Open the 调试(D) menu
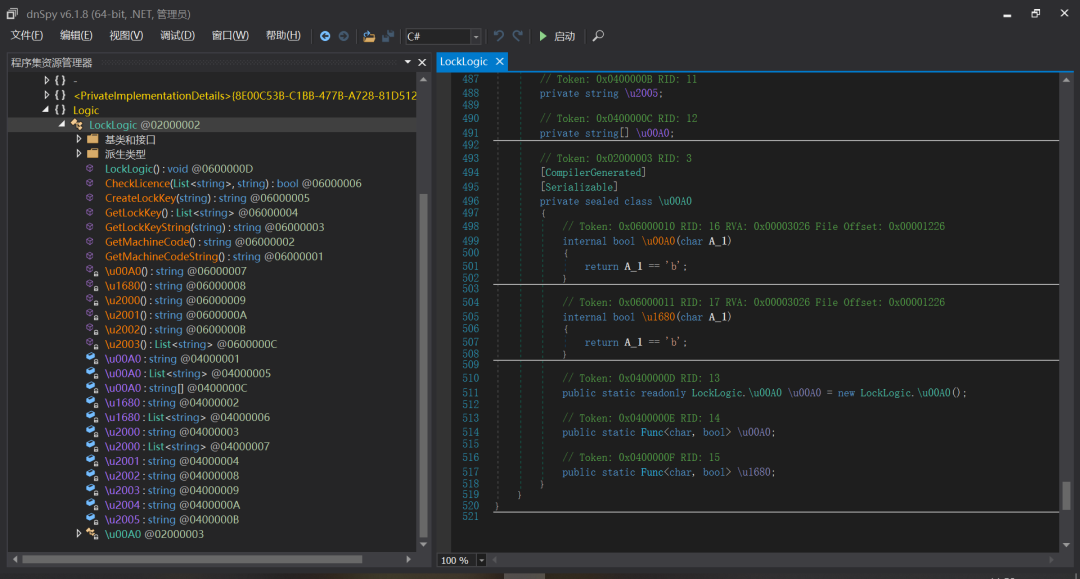 (x=177, y=36)
